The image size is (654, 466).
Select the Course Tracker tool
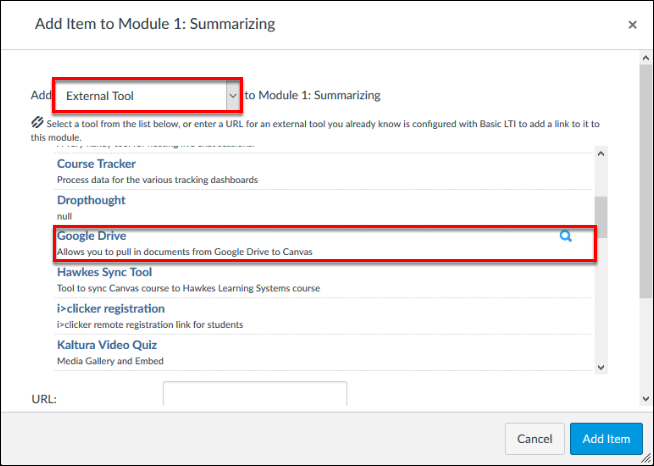pyautogui.click(x=96, y=164)
